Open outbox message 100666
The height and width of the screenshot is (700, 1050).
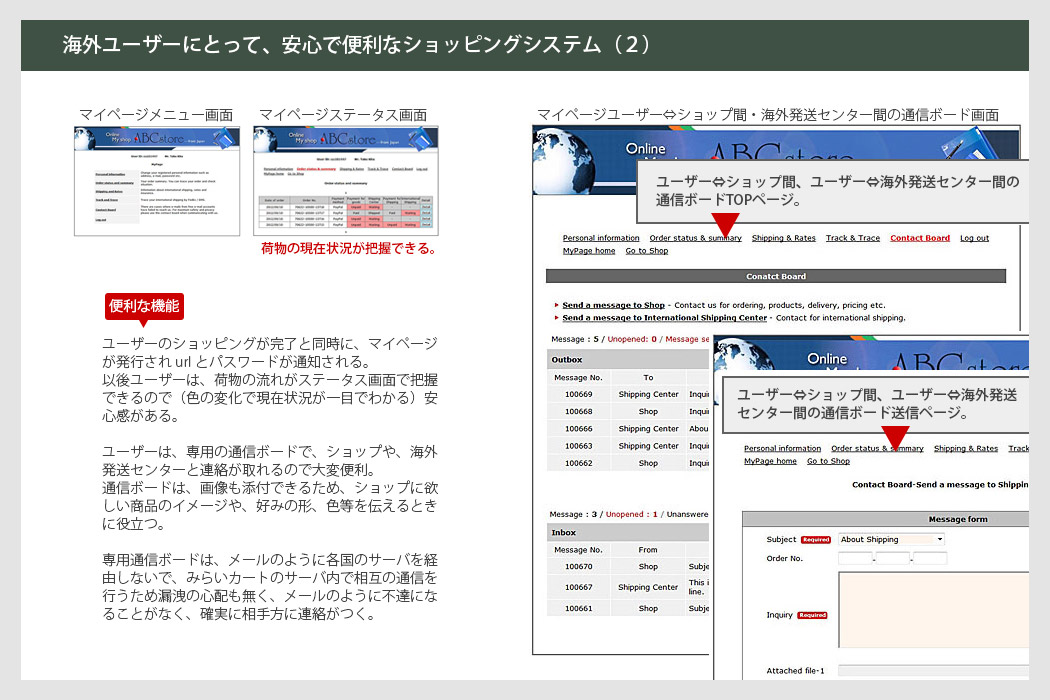click(579, 429)
